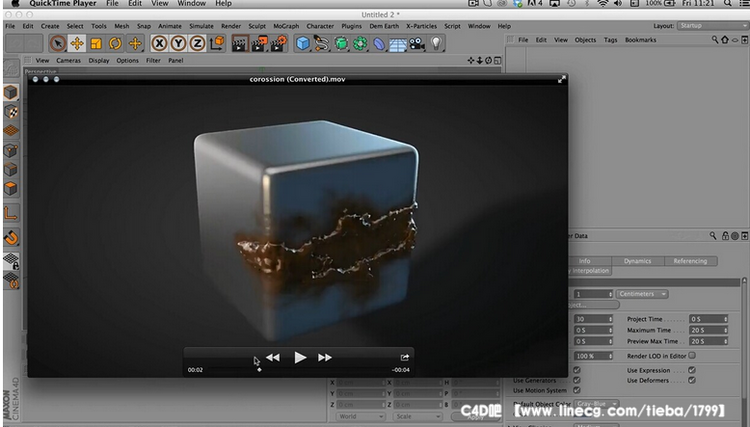Open viewport Cameras menu

click(68, 61)
